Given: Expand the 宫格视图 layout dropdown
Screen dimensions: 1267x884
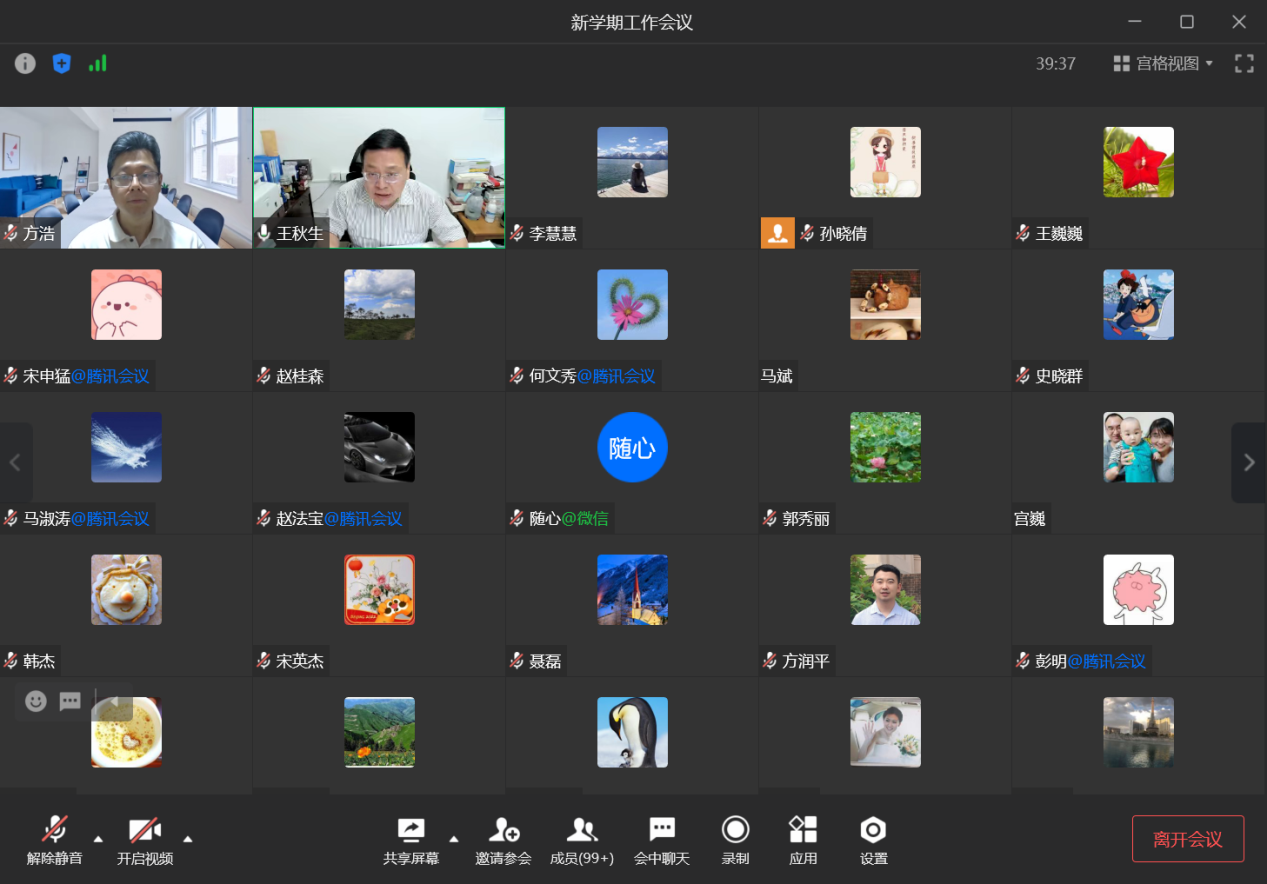Looking at the screenshot, I should coord(1163,64).
